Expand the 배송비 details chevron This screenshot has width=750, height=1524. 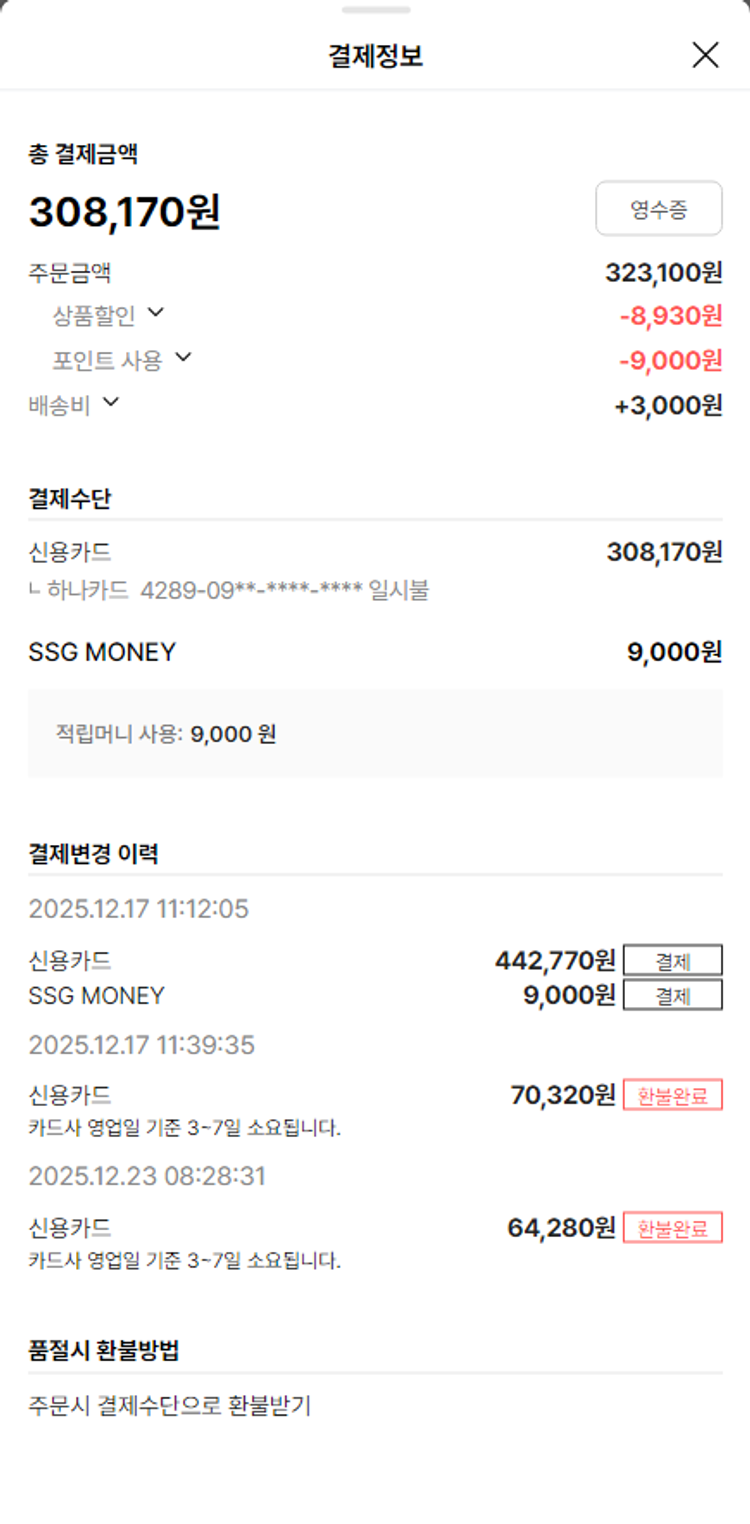pyautogui.click(x=110, y=402)
